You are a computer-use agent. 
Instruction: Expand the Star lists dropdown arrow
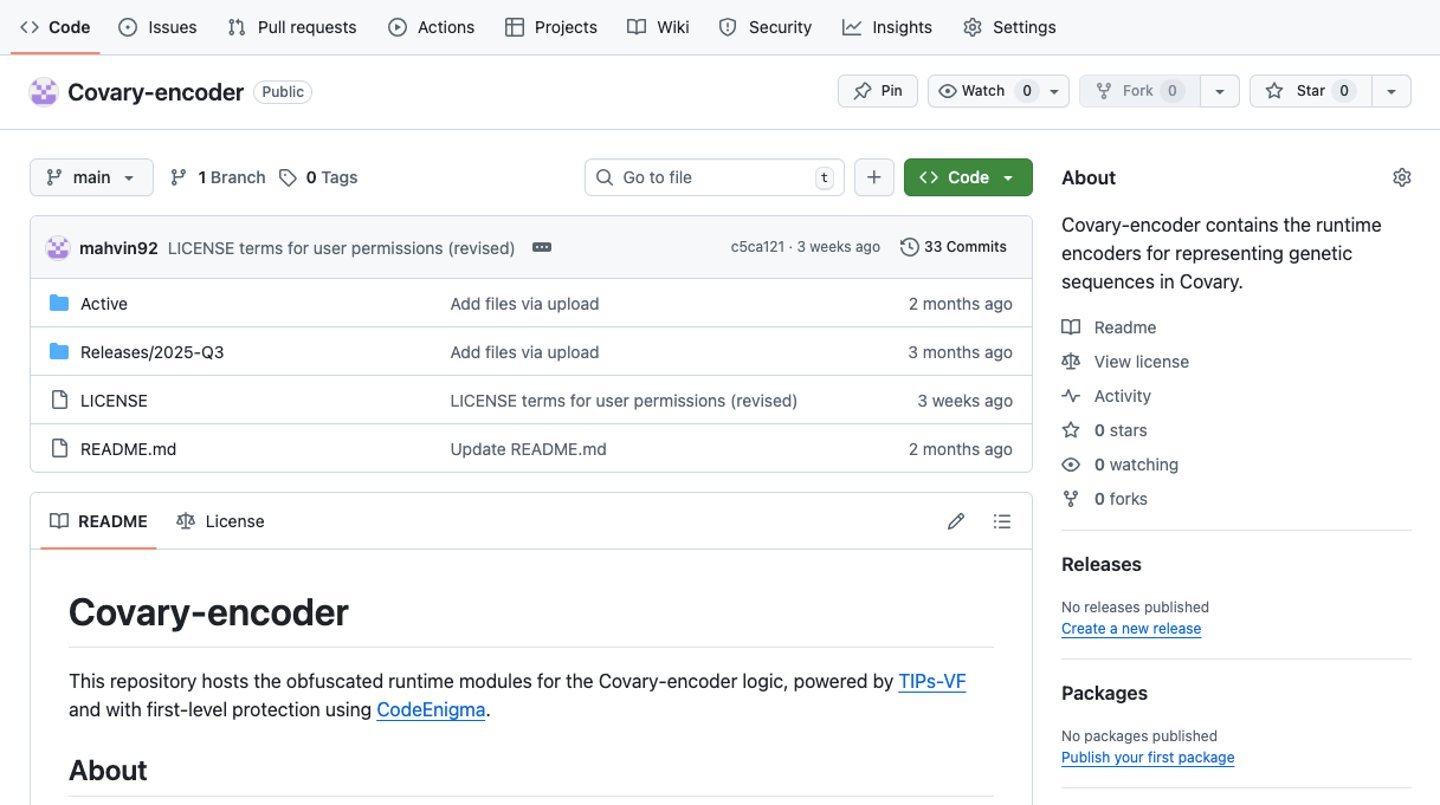click(x=1391, y=91)
